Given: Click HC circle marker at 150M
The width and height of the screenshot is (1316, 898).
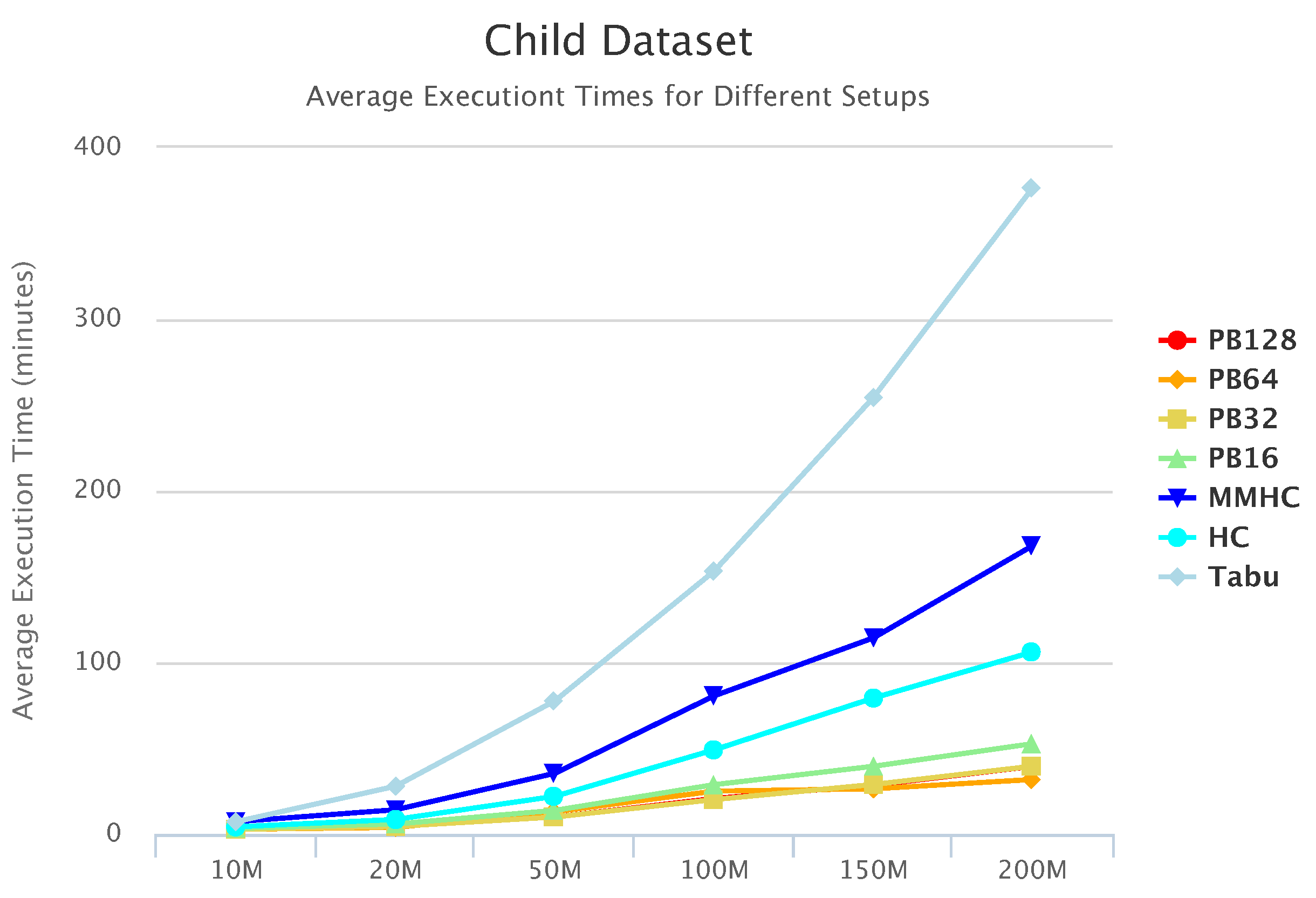Looking at the screenshot, I should point(873,697).
